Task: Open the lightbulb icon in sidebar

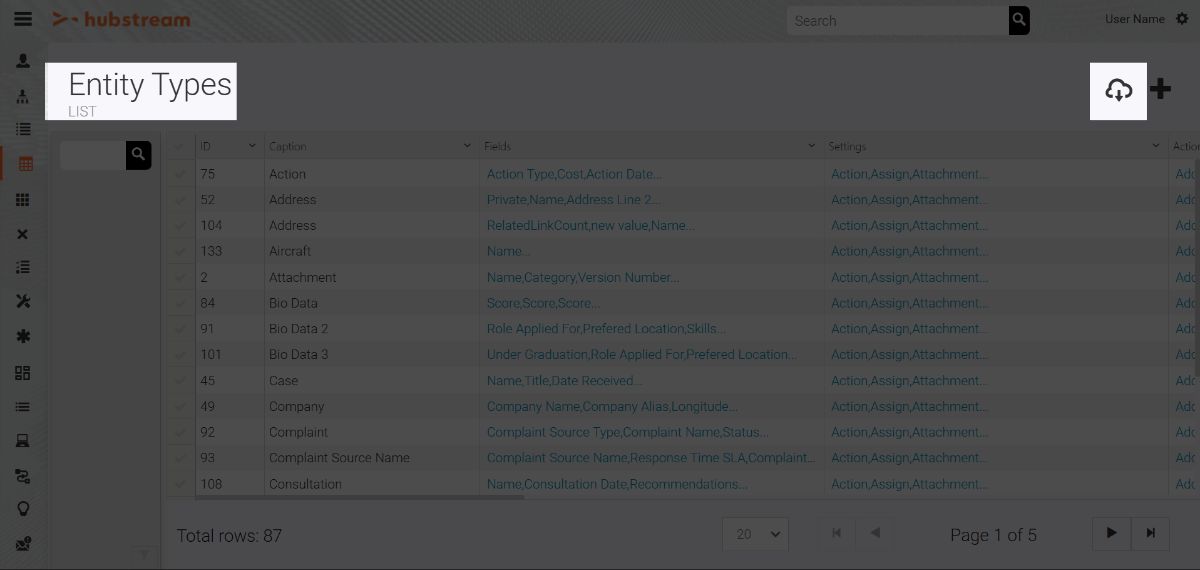Action: coord(23,509)
